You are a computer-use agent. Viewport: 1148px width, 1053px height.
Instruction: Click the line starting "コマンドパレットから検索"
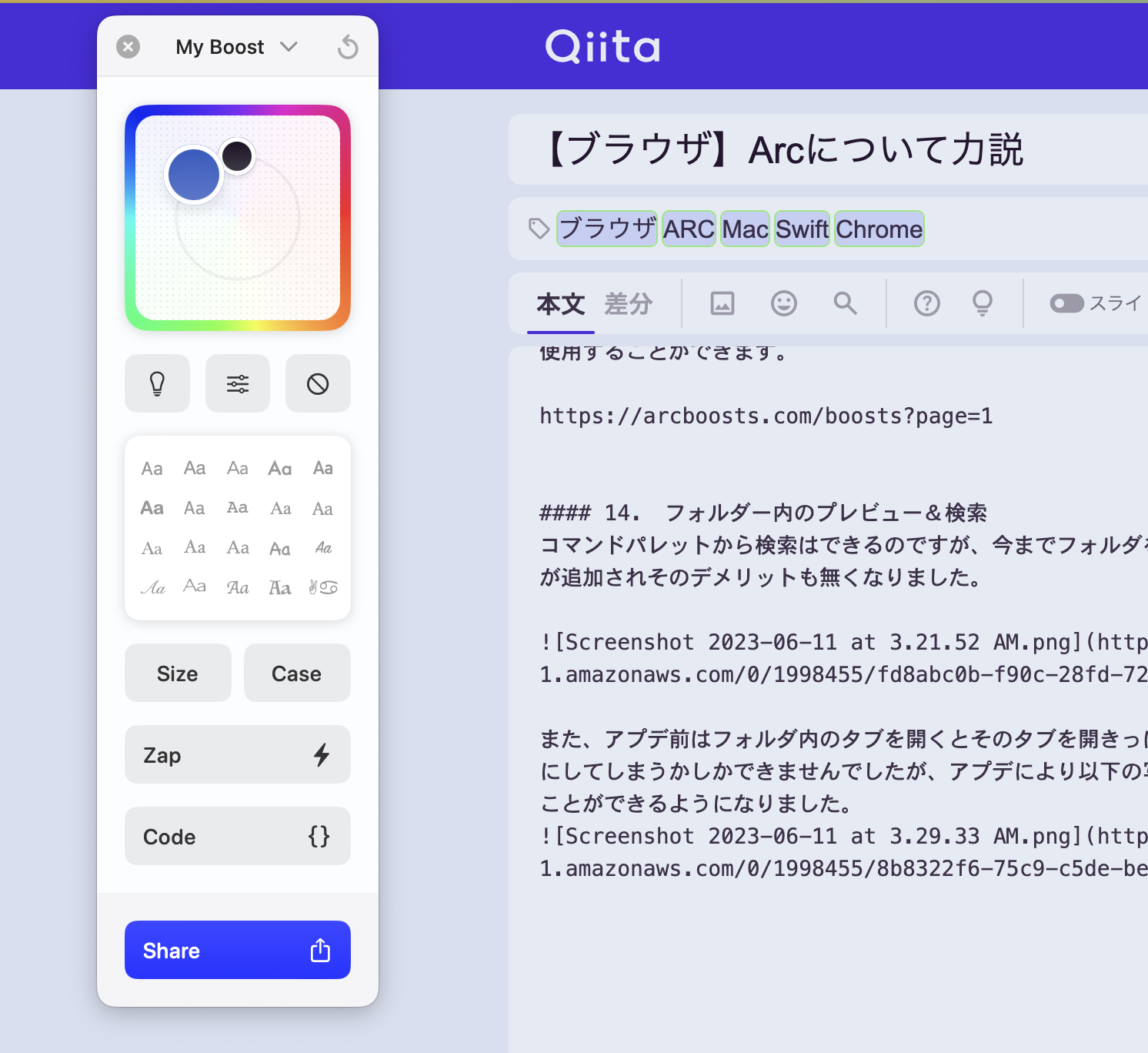(x=843, y=545)
